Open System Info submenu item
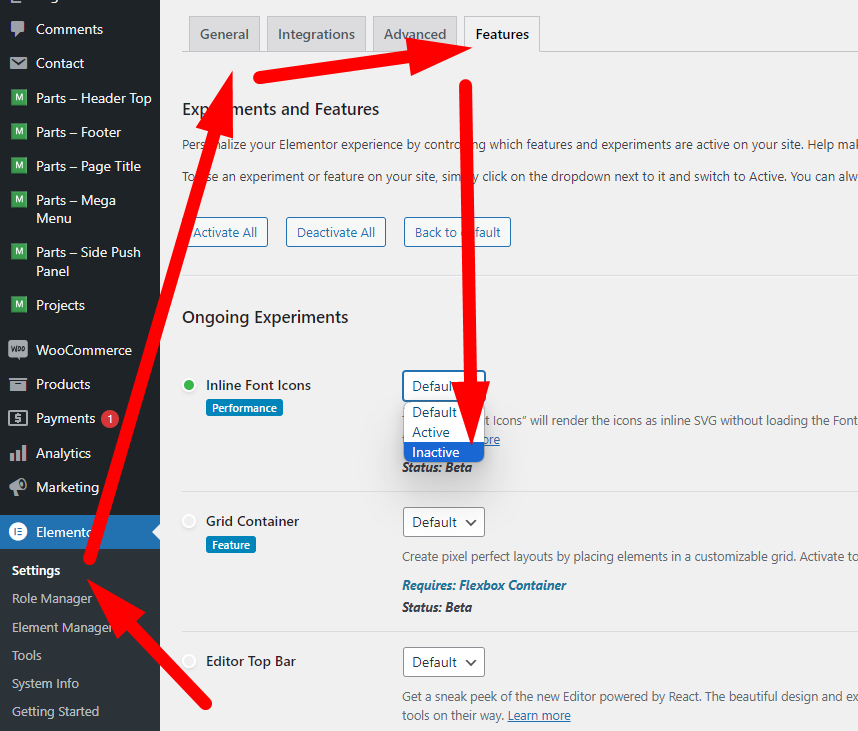This screenshot has width=858, height=731. pyautogui.click(x=45, y=683)
